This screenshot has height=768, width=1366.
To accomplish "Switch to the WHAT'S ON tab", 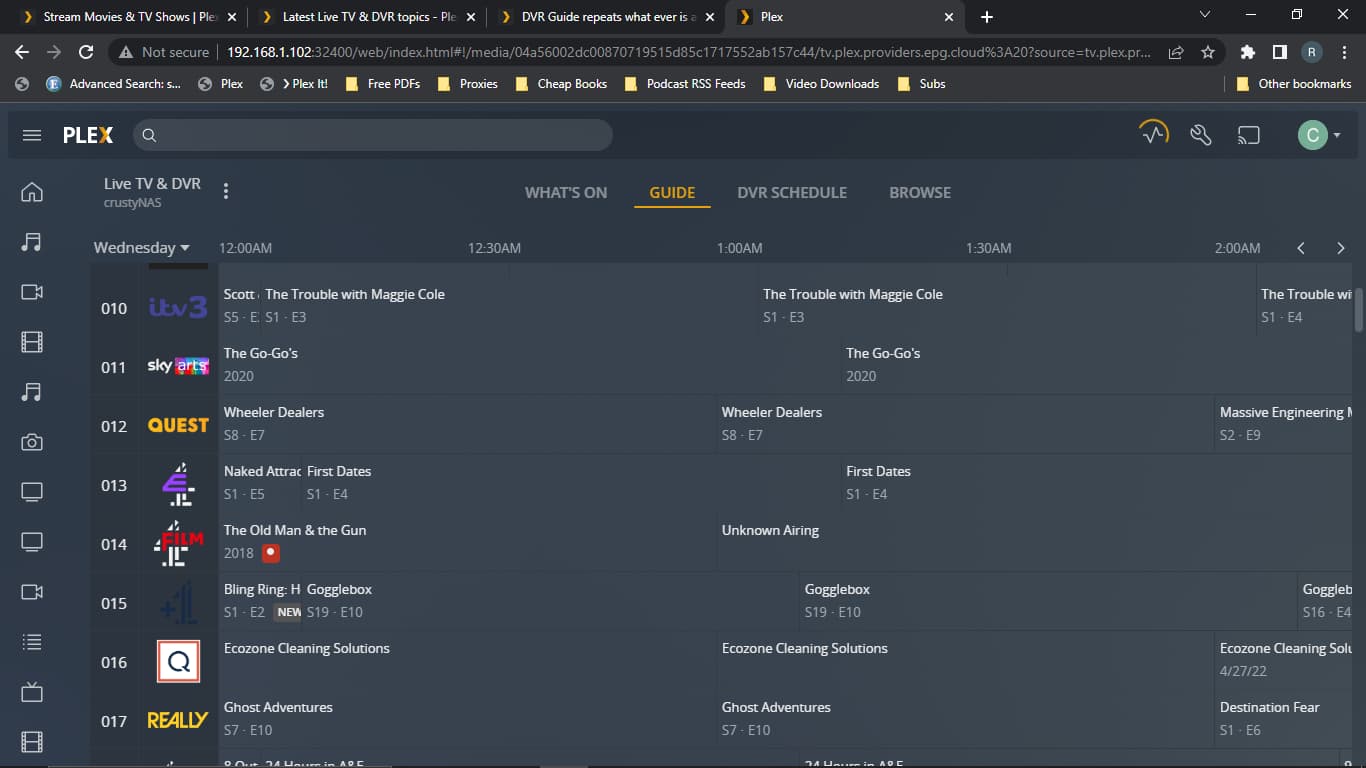I will pyautogui.click(x=566, y=192).
